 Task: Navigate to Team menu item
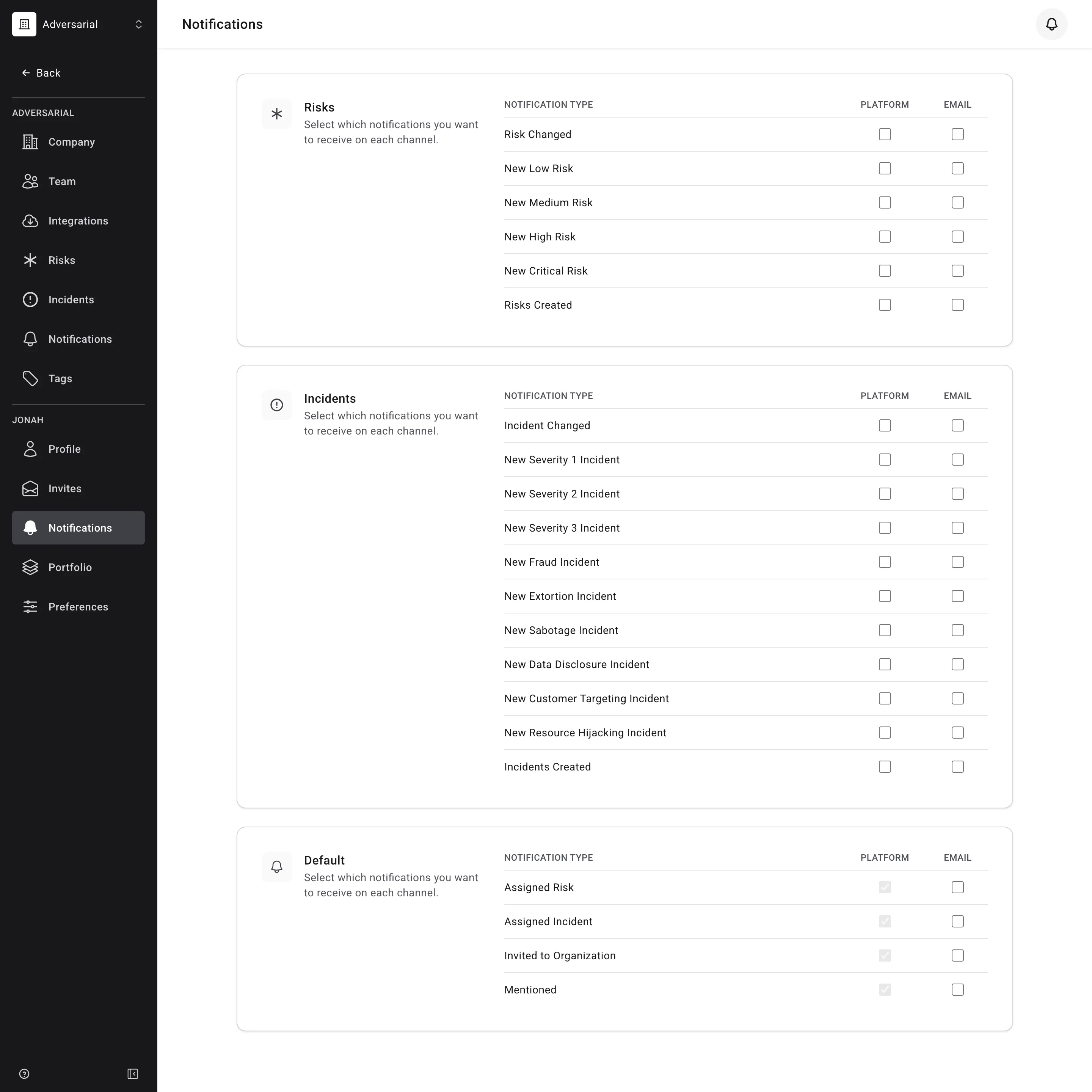78,182
